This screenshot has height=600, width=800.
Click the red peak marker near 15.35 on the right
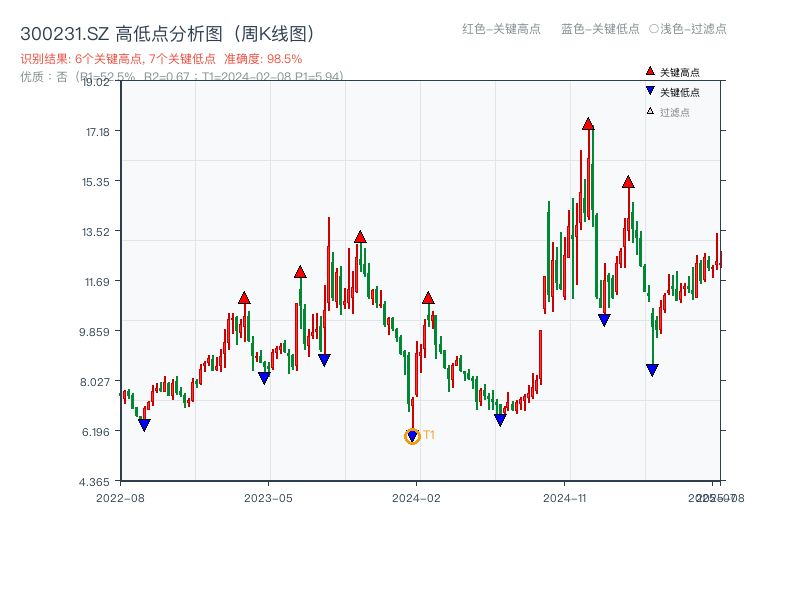(628, 182)
